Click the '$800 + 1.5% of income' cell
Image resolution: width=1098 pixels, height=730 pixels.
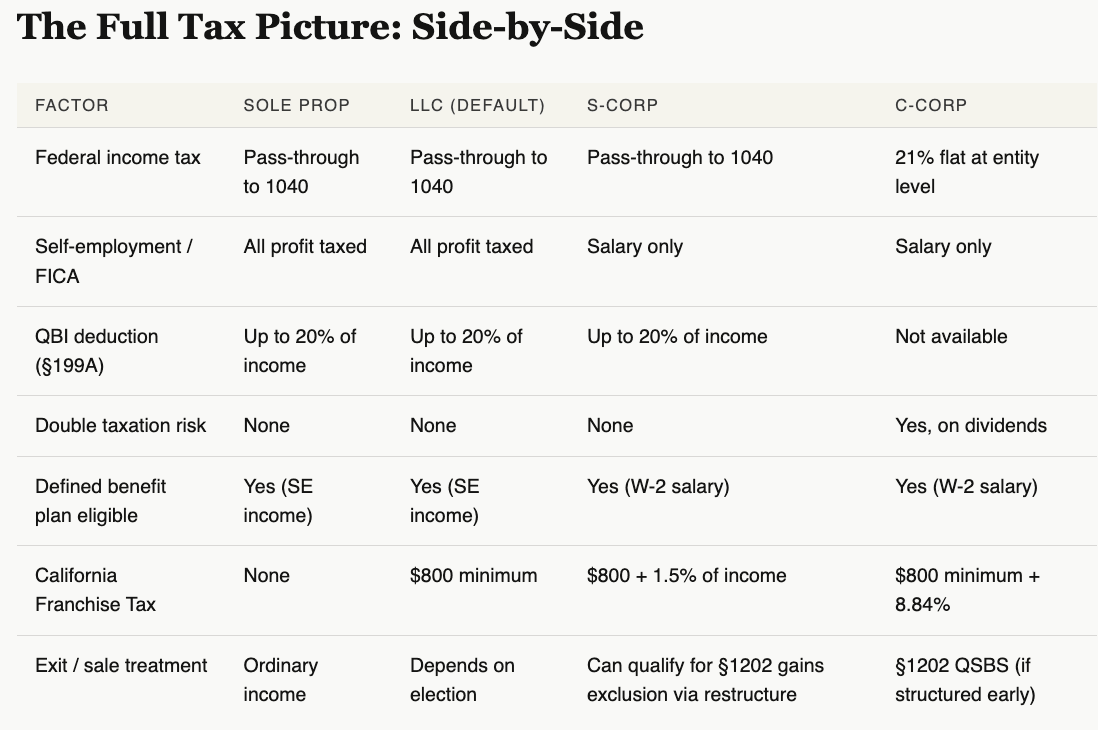(x=687, y=575)
